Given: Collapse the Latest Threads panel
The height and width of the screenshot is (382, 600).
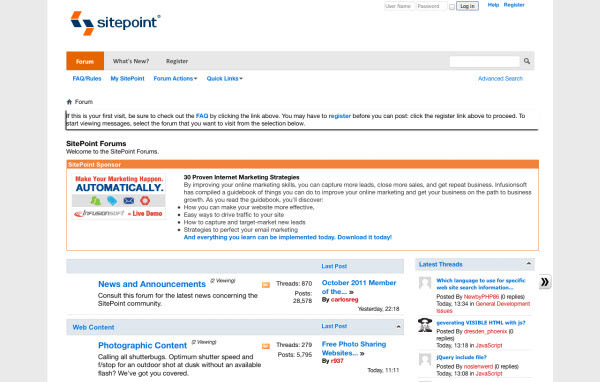Looking at the screenshot, I should coord(528,264).
